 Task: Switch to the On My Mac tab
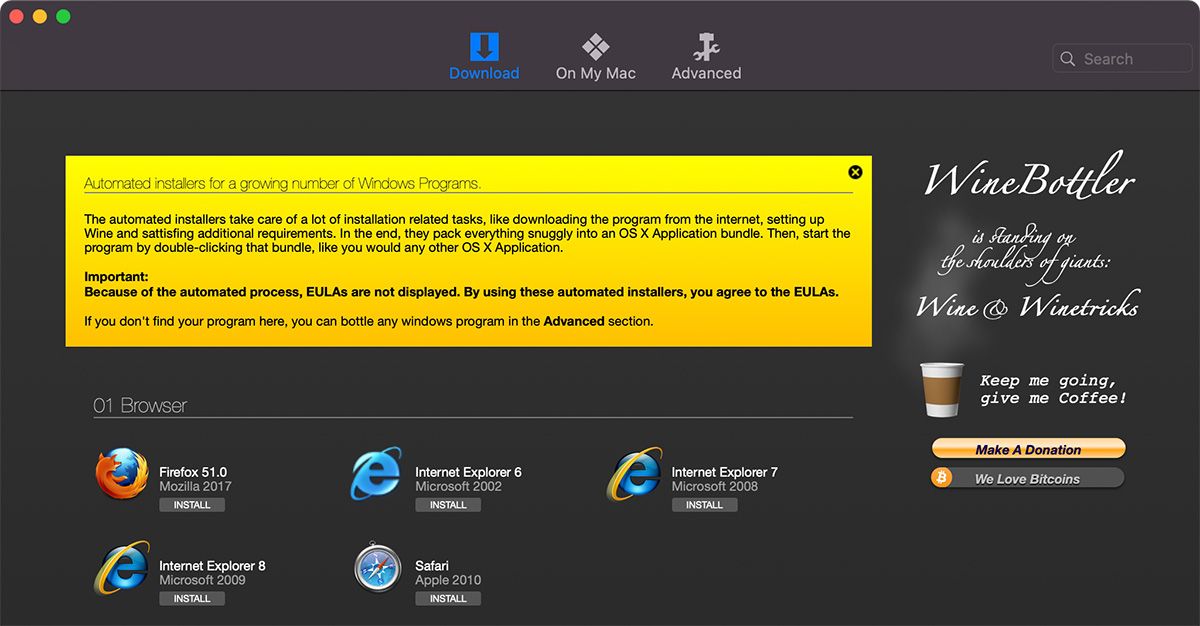595,56
